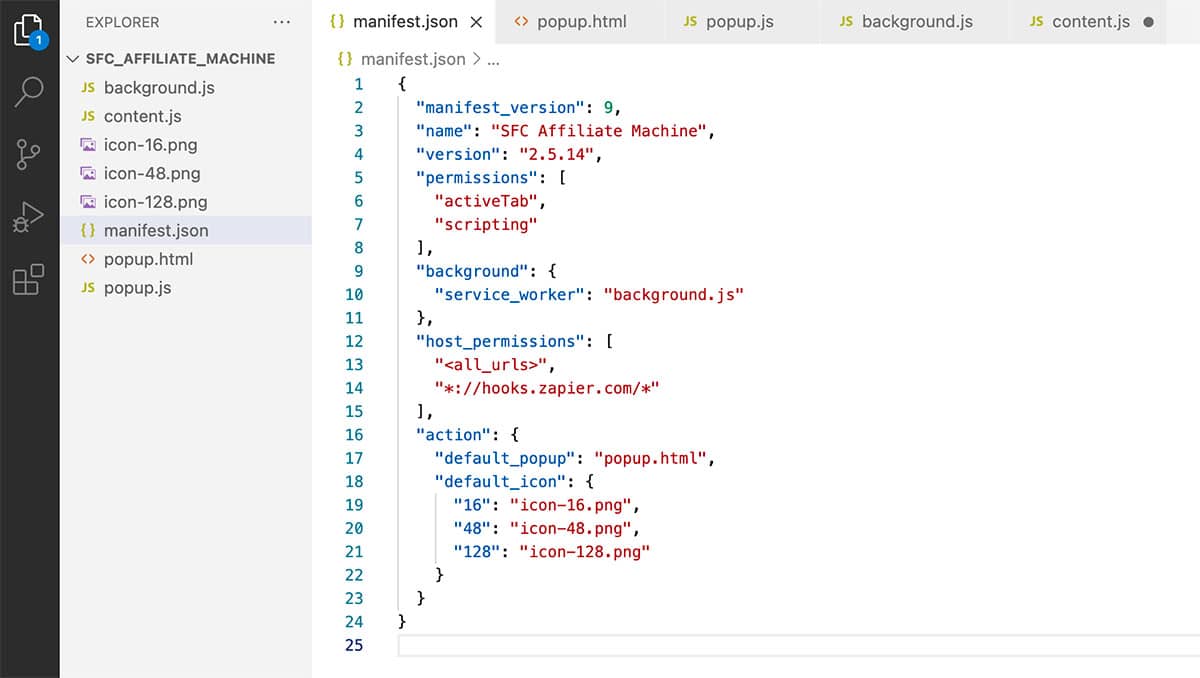
Task: Open the Extensions view
Action: tap(28, 279)
